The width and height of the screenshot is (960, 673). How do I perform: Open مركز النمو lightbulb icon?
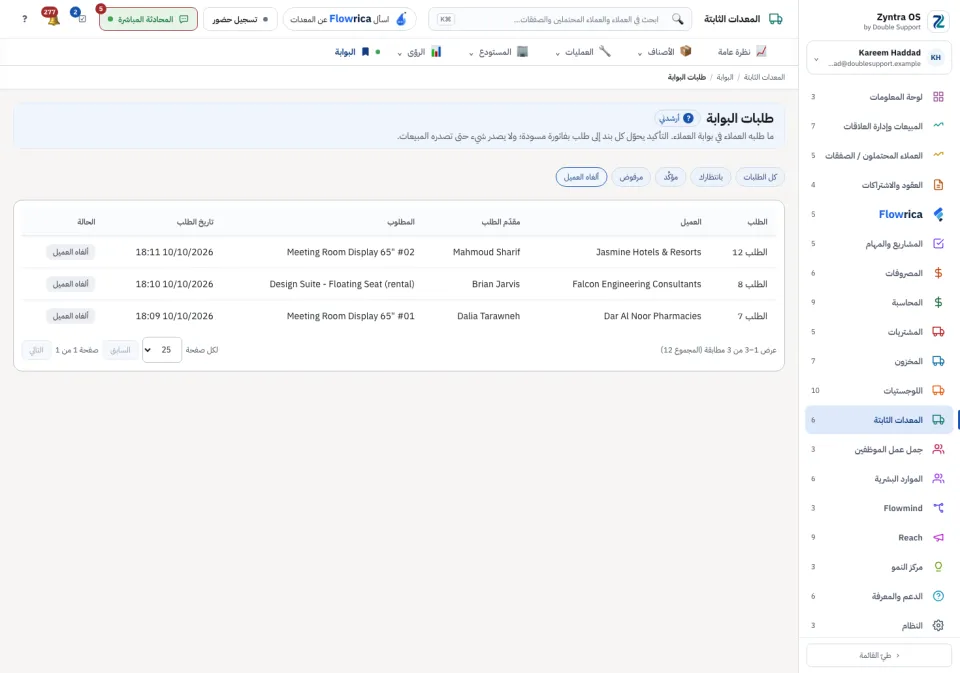click(938, 566)
